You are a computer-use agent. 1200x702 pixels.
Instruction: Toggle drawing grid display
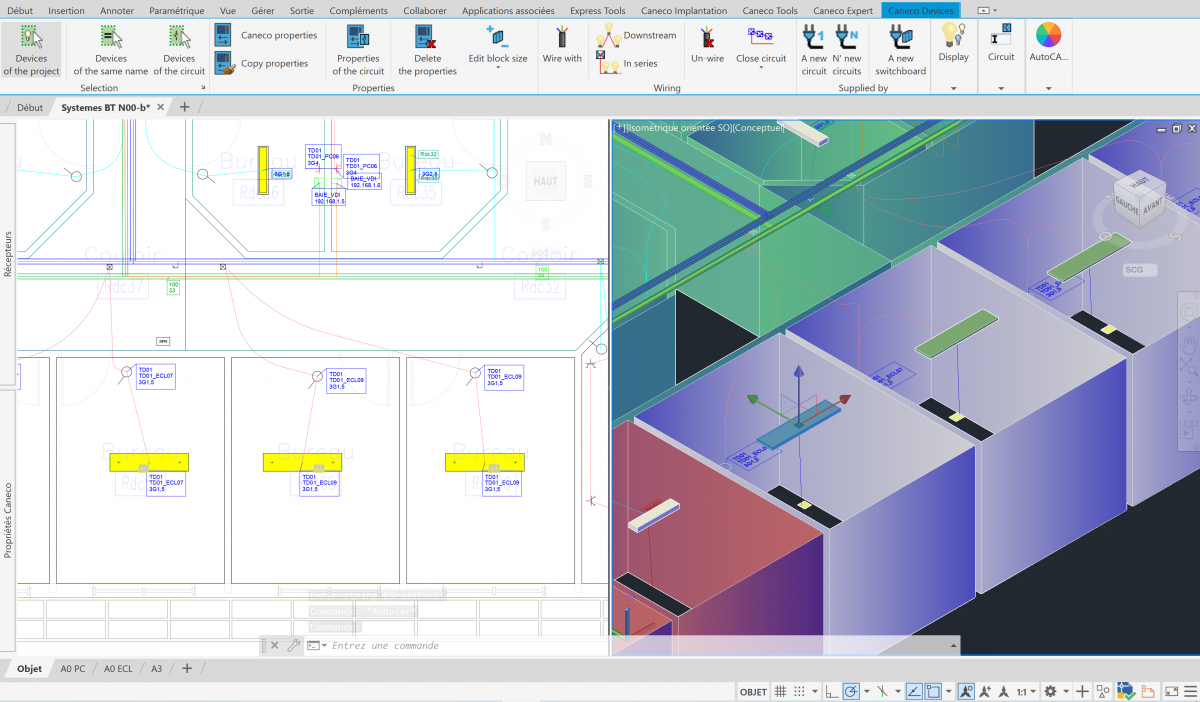781,691
